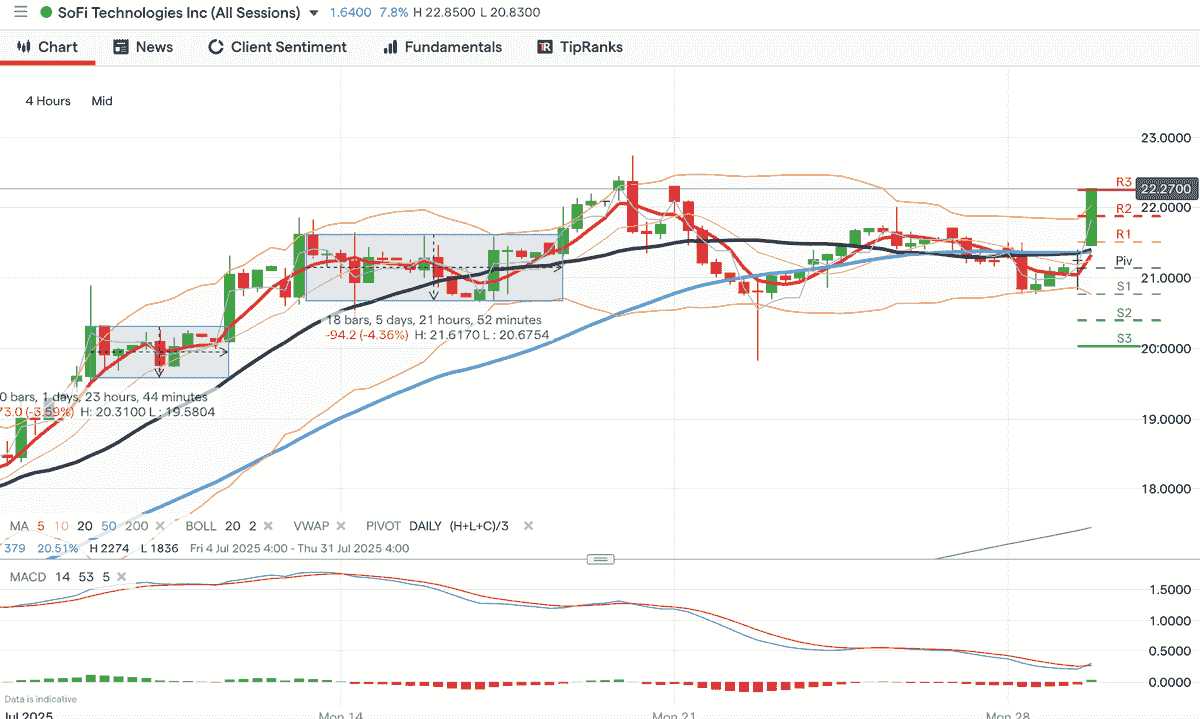Expand the SoFi Technologies instrument dropdown arrow

point(315,13)
